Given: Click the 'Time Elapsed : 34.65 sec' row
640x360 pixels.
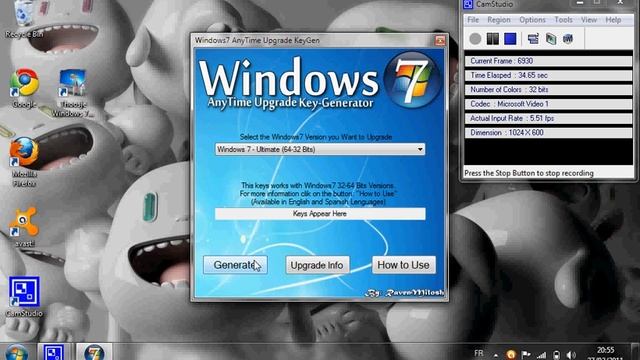Looking at the screenshot, I should click(x=548, y=76).
